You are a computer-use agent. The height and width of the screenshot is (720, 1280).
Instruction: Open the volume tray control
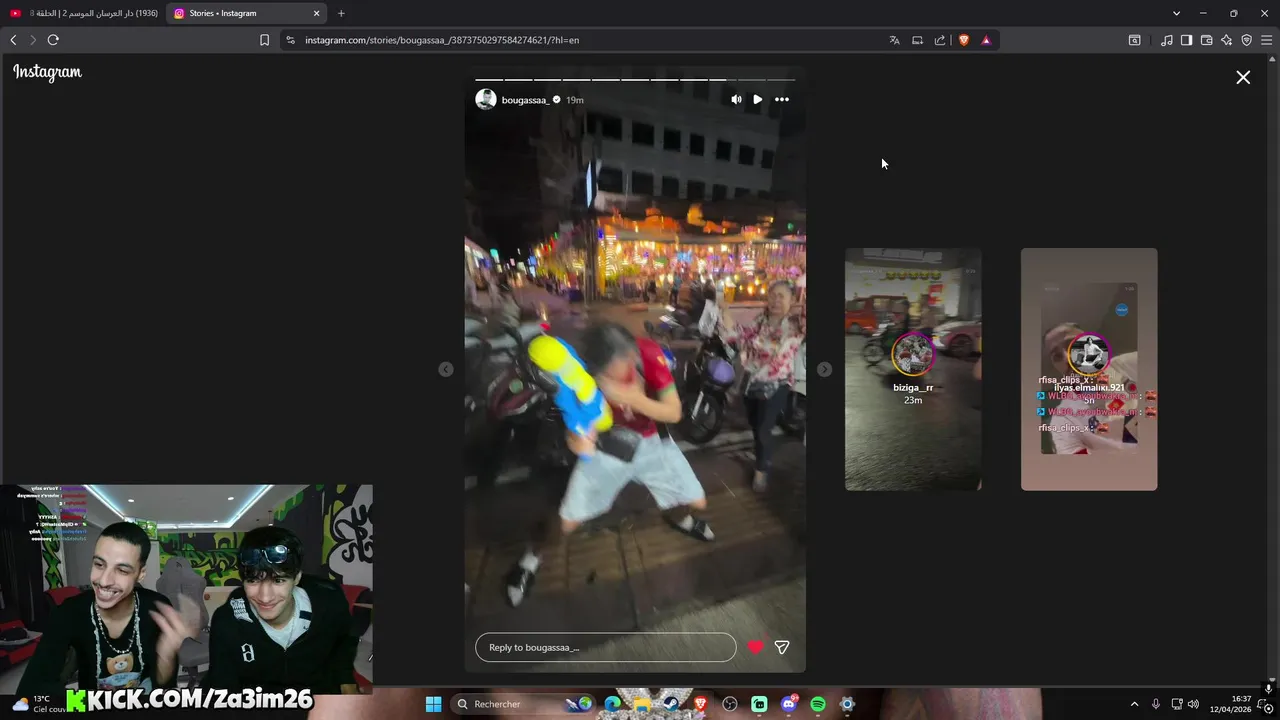click(x=1193, y=704)
